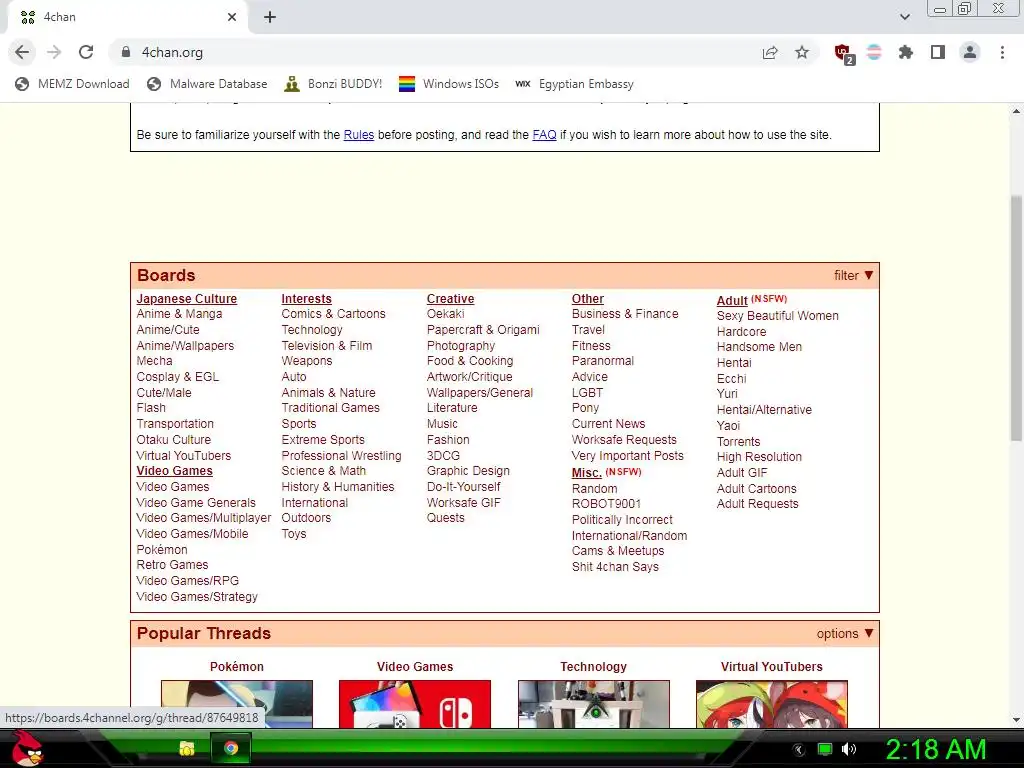Open the Graphic Design board
Image resolution: width=1024 pixels, height=768 pixels.
(x=468, y=471)
